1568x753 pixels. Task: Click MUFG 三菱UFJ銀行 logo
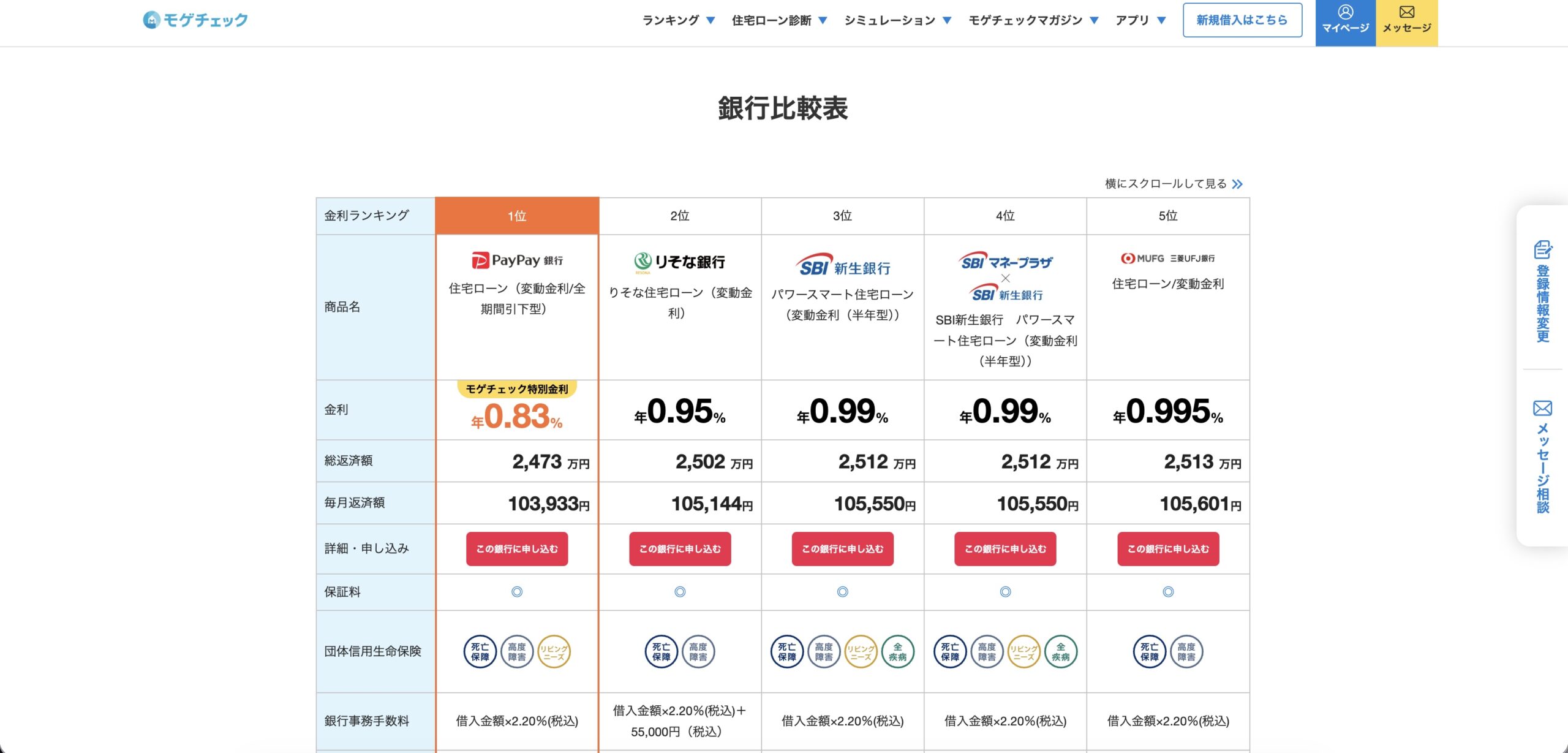click(1167, 259)
